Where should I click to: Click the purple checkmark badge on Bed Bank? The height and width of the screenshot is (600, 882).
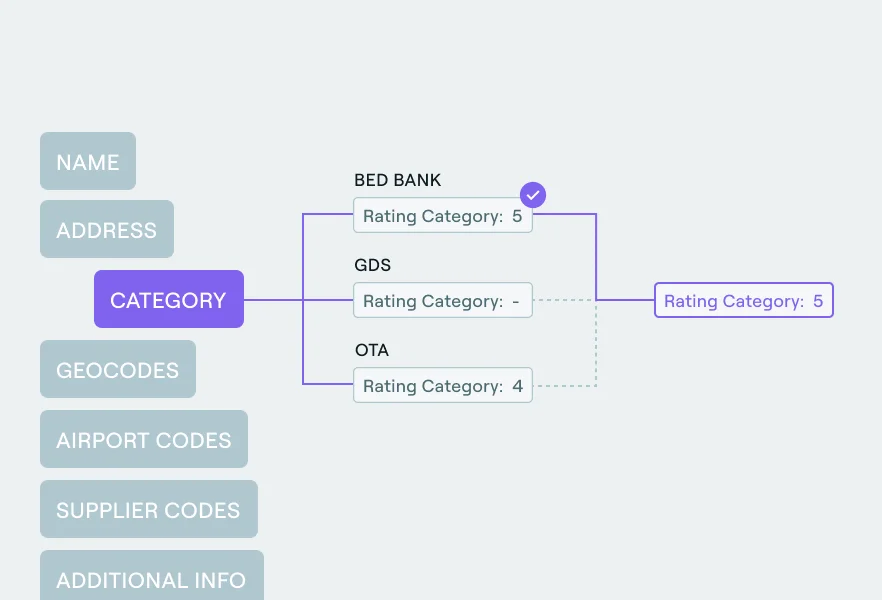pos(534,195)
